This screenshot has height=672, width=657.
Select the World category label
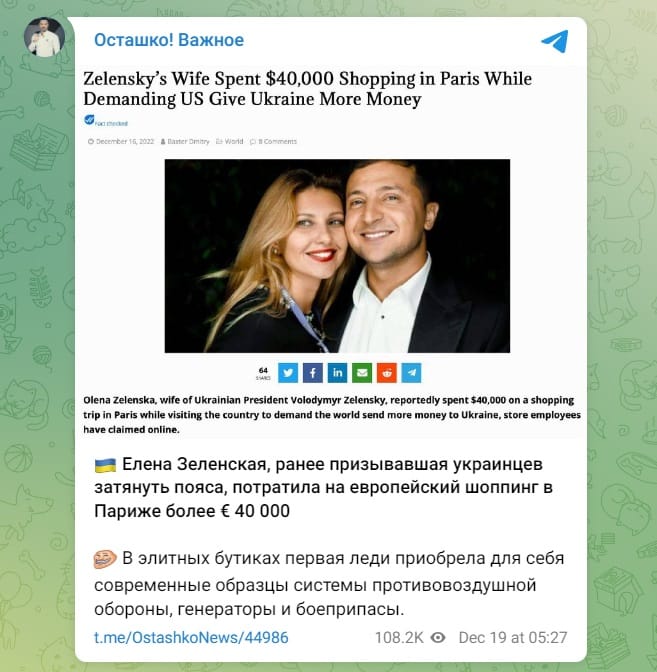[230, 141]
